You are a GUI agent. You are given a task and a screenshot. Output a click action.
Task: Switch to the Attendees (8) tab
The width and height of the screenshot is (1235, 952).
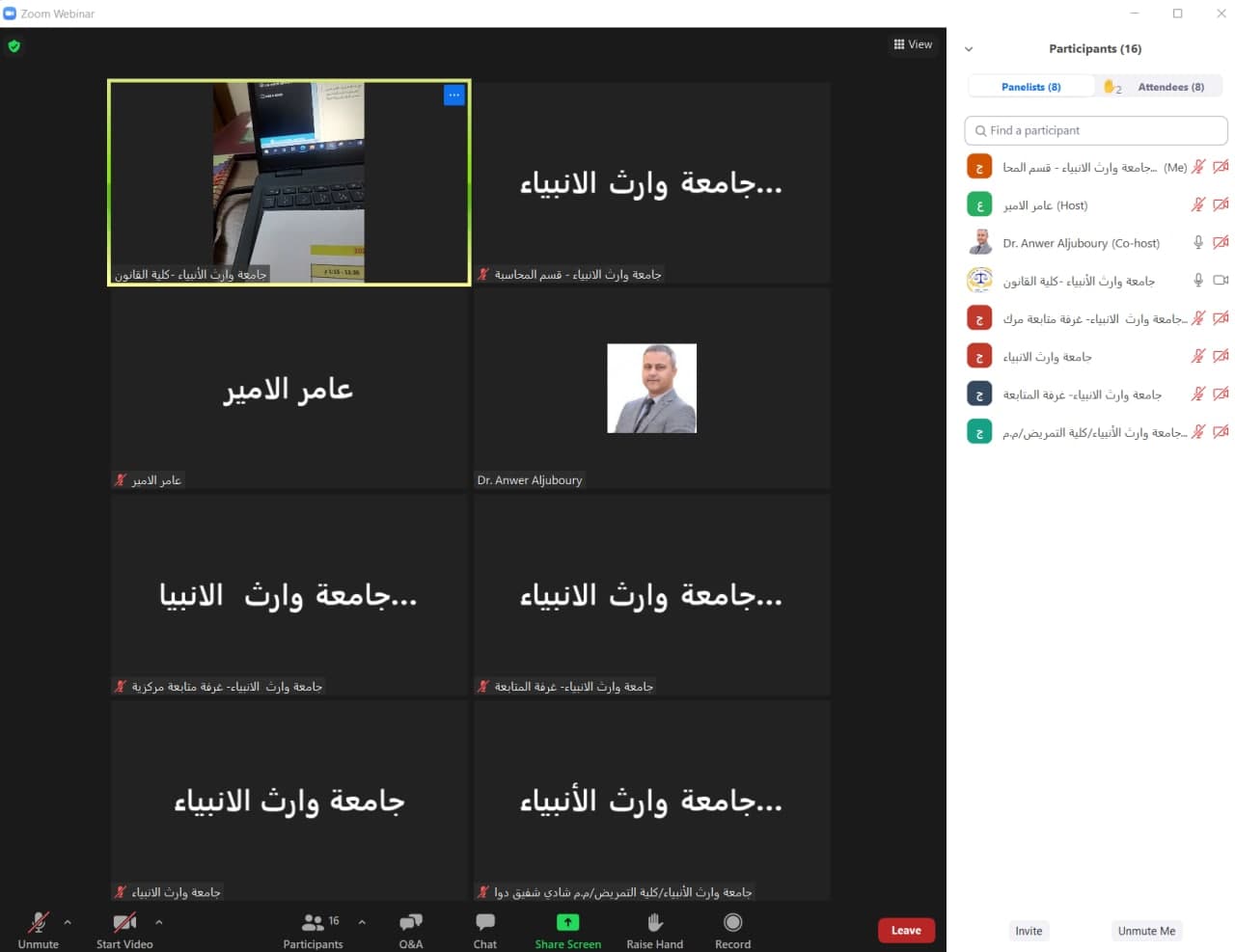pos(1170,87)
